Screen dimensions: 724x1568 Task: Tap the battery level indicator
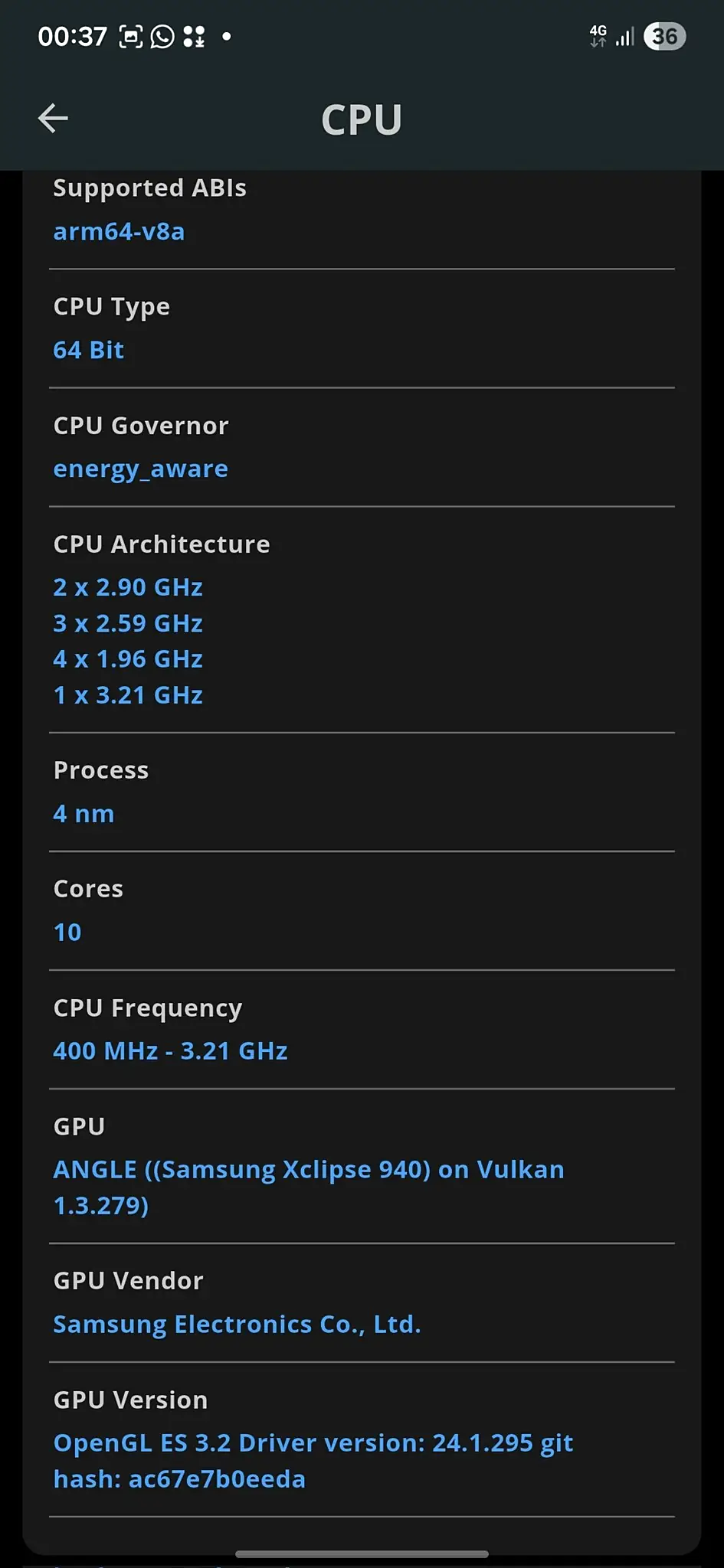click(x=664, y=36)
